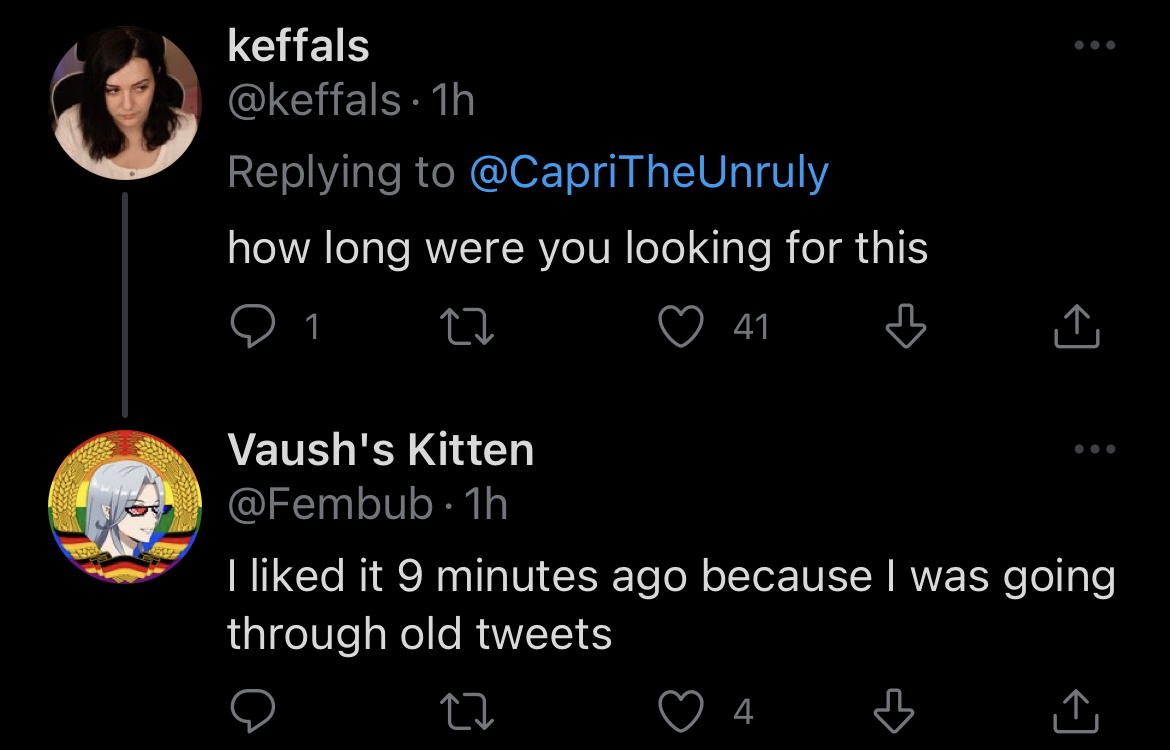Image resolution: width=1170 pixels, height=750 pixels.
Task: Downvote Vaush's Kitten tweet
Action: [x=893, y=710]
